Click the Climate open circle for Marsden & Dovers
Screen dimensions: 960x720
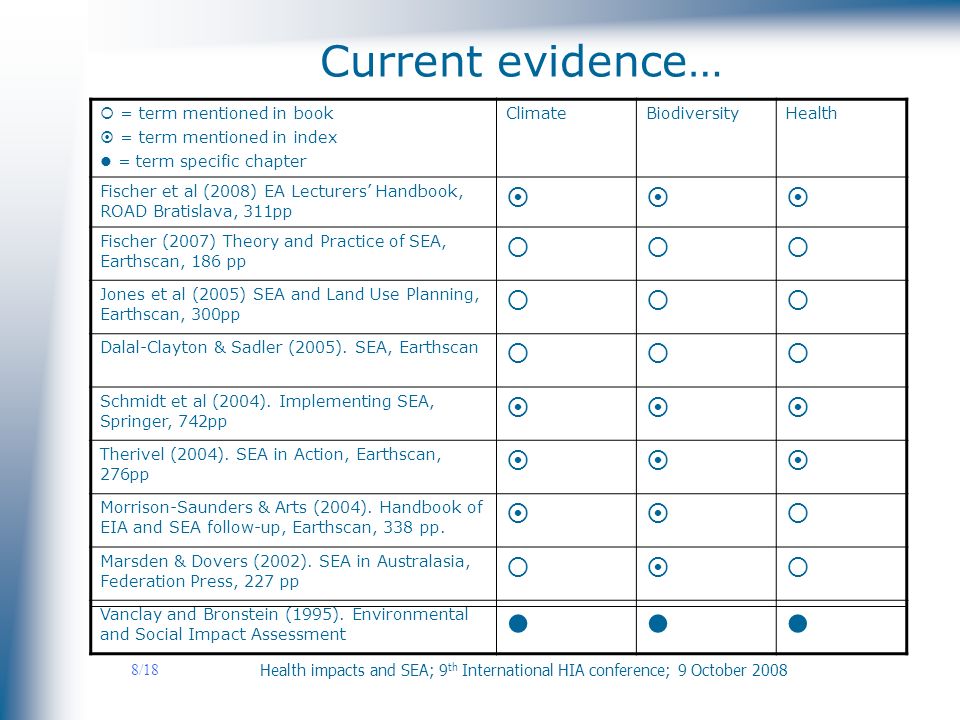[518, 567]
